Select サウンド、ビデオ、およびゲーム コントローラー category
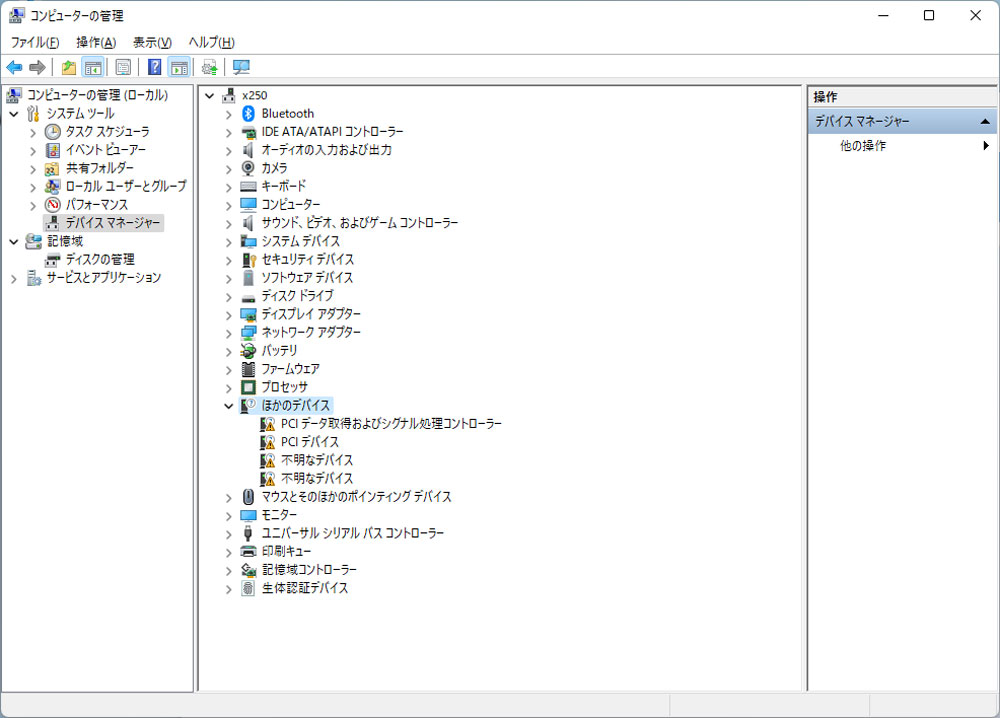Image resolution: width=1000 pixels, height=718 pixels. click(360, 223)
